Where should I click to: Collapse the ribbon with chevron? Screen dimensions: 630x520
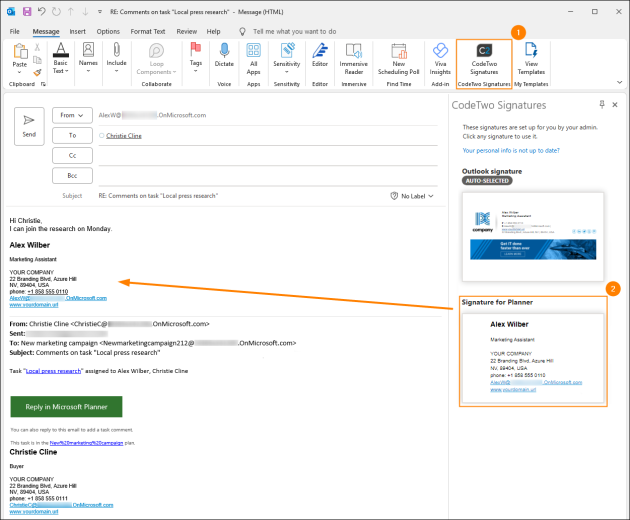coord(619,82)
